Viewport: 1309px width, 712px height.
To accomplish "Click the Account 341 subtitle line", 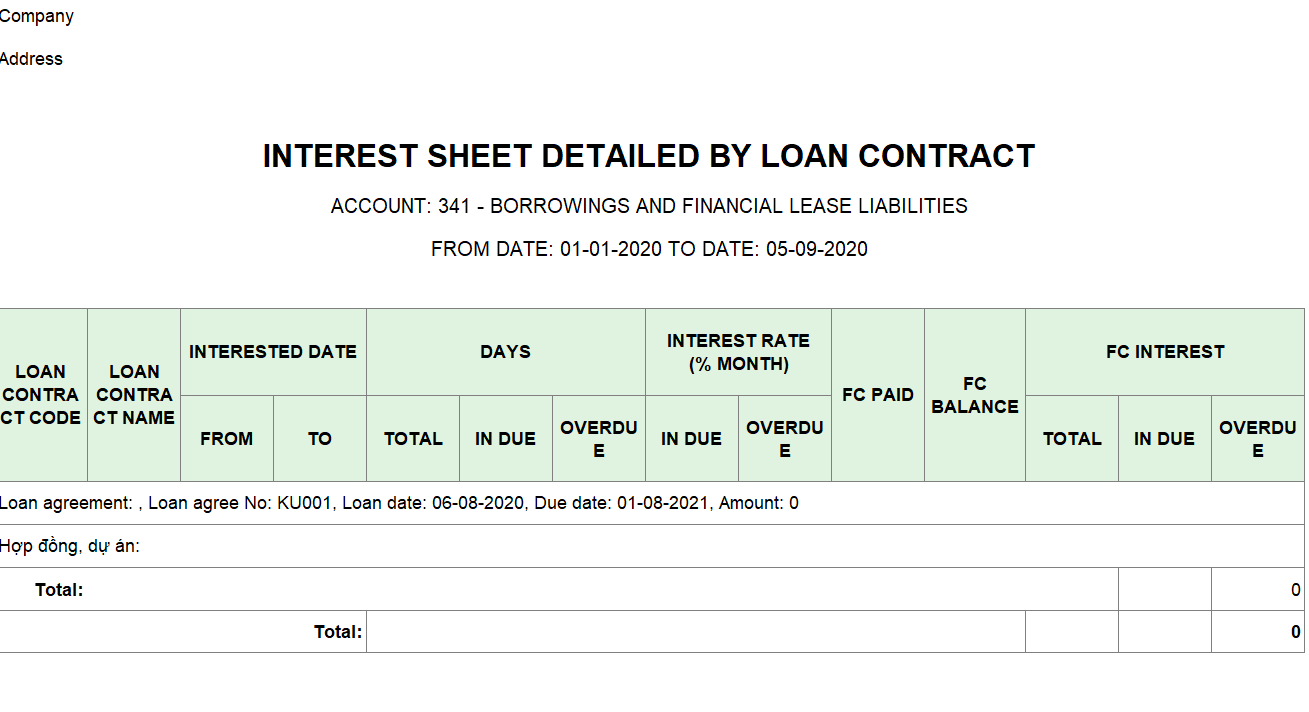I will (649, 206).
